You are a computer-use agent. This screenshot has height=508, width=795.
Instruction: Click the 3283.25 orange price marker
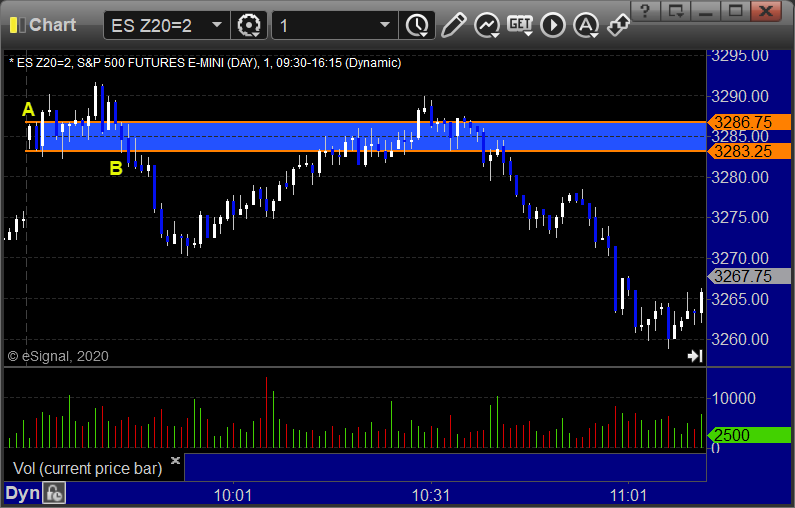(749, 151)
